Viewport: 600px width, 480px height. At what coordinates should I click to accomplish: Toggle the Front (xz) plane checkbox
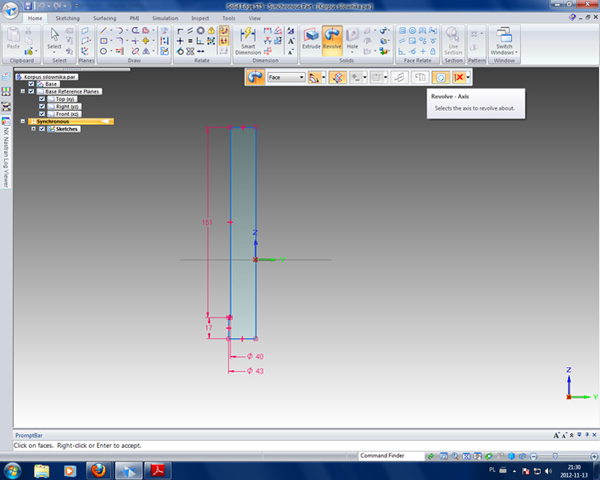(x=42, y=114)
